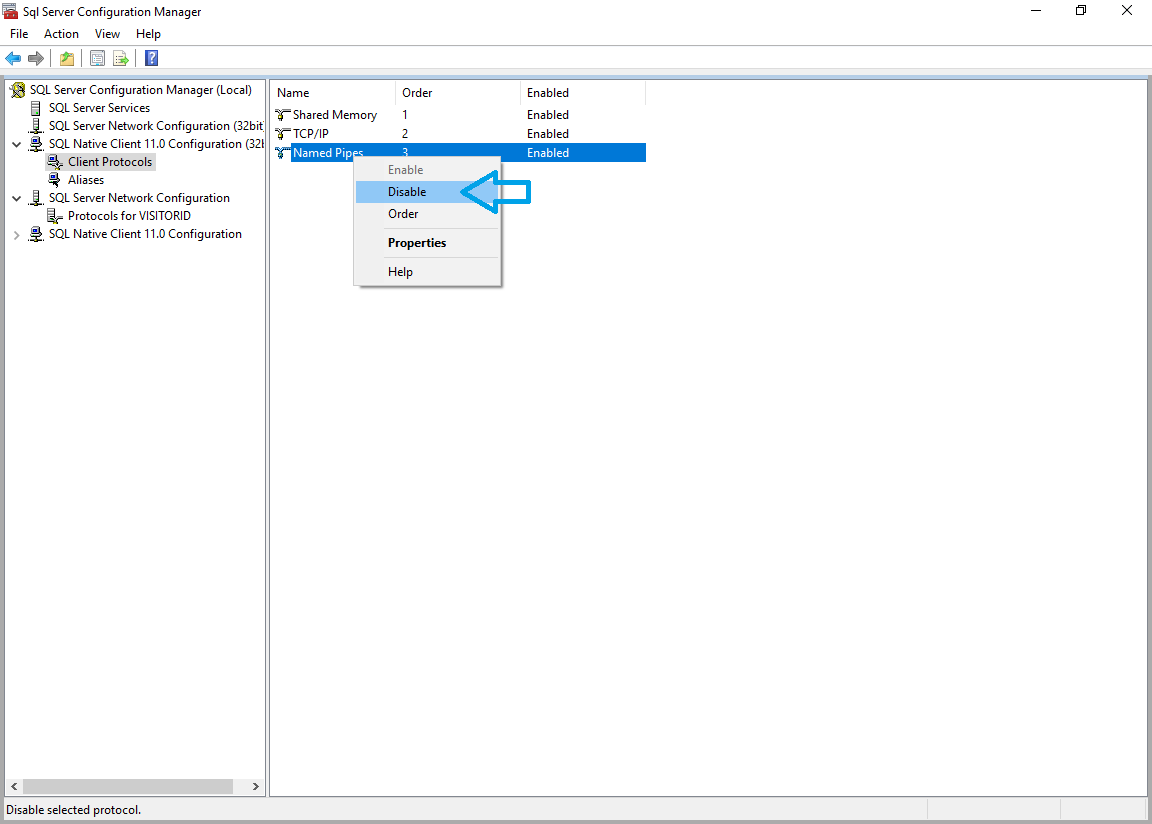Collapse SQL Native Client 11.0 Configuration (32bit)

pos(16,144)
